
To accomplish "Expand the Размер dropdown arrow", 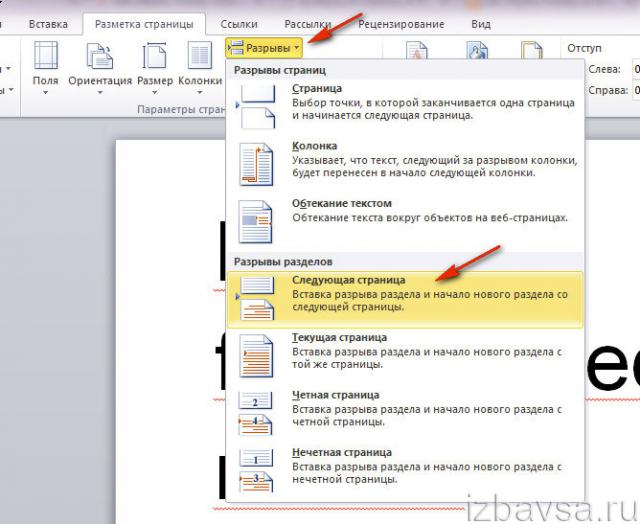I will point(154,93).
